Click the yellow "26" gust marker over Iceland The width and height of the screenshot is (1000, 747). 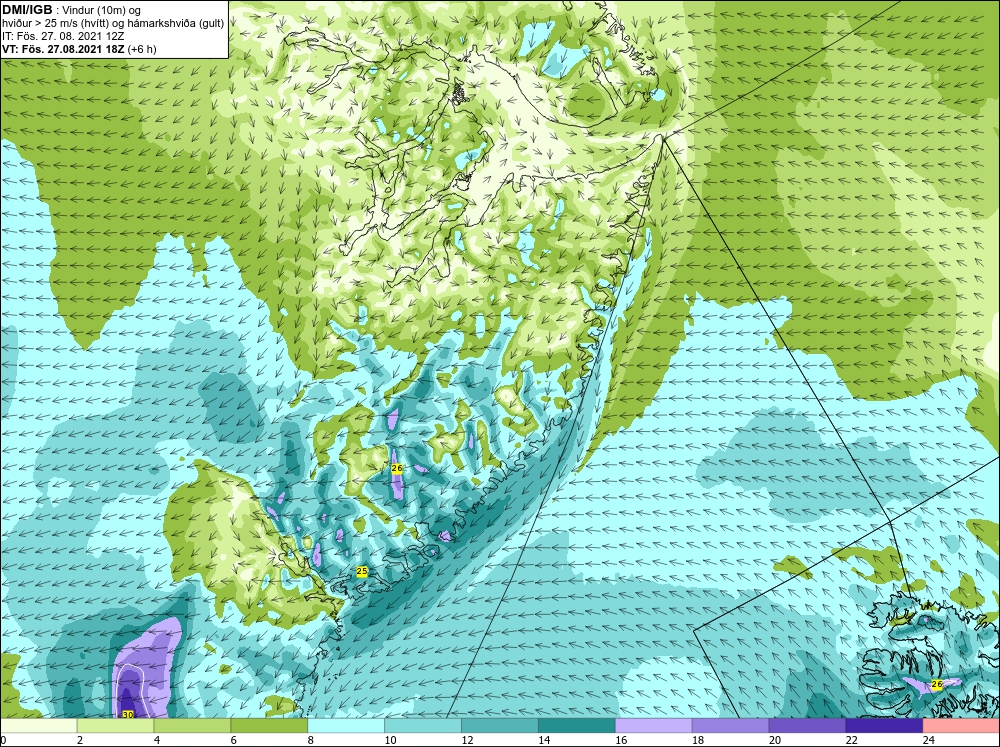coord(936,684)
